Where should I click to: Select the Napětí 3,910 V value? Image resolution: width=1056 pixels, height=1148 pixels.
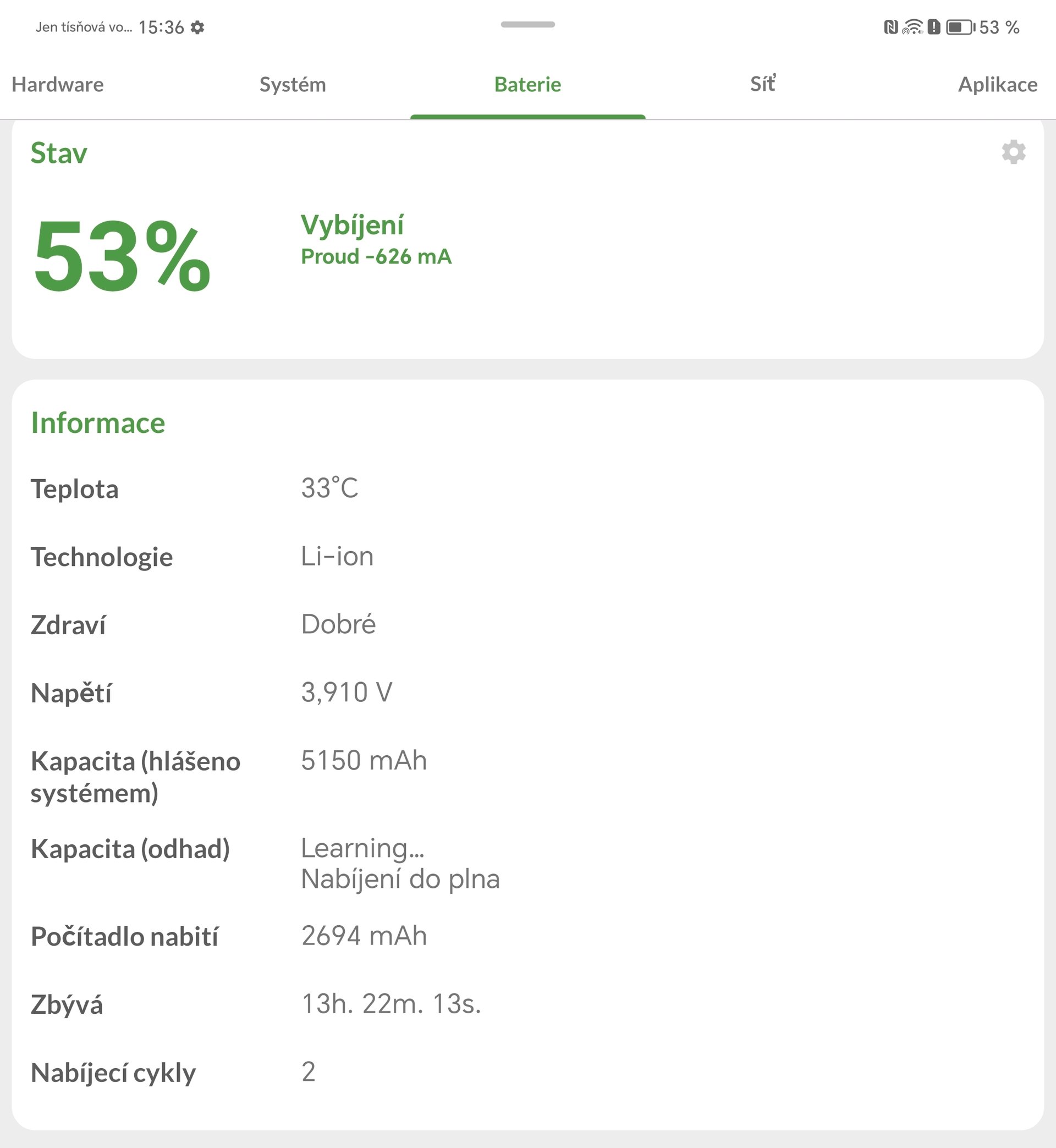coord(346,692)
